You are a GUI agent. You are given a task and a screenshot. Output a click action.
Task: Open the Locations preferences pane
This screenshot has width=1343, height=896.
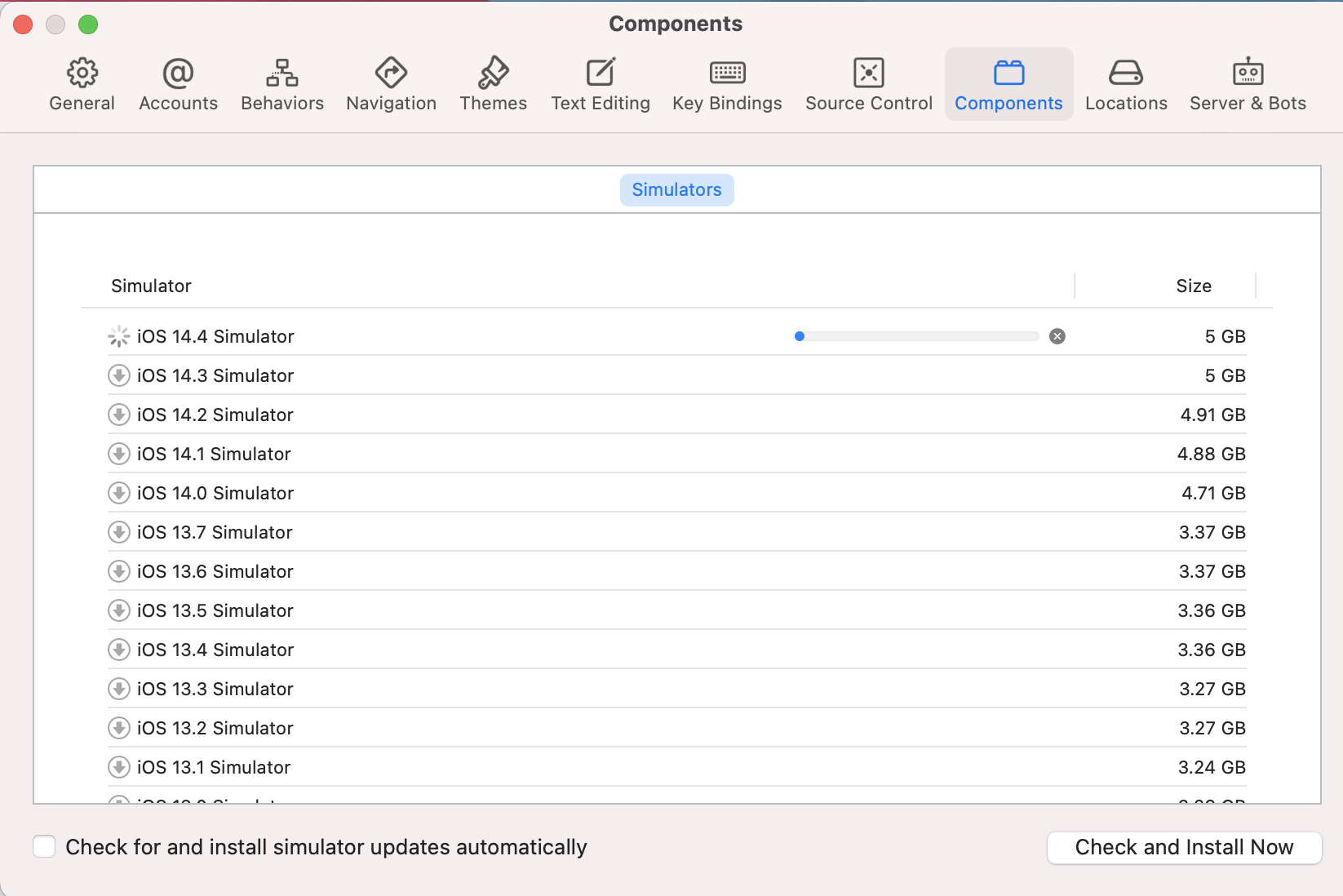[x=1126, y=84]
